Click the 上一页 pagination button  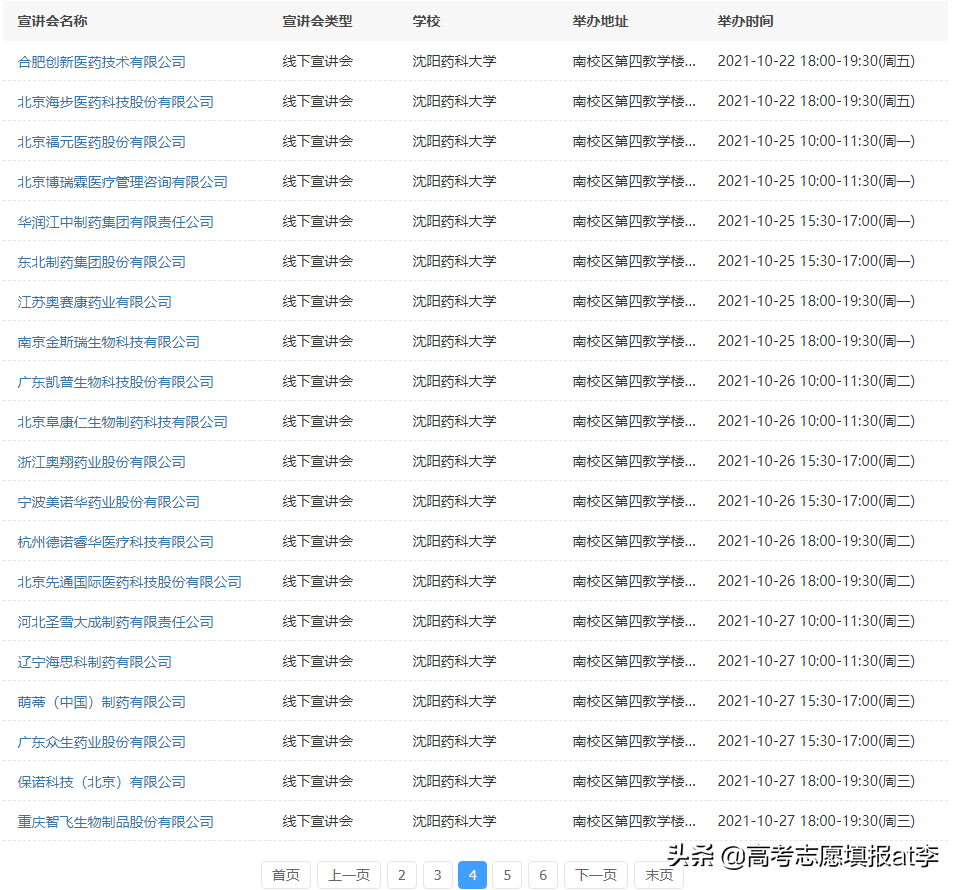pos(348,874)
